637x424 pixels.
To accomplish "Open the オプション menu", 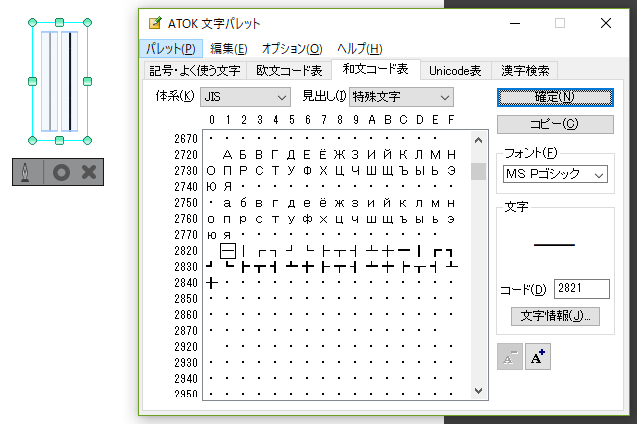I will coord(292,48).
